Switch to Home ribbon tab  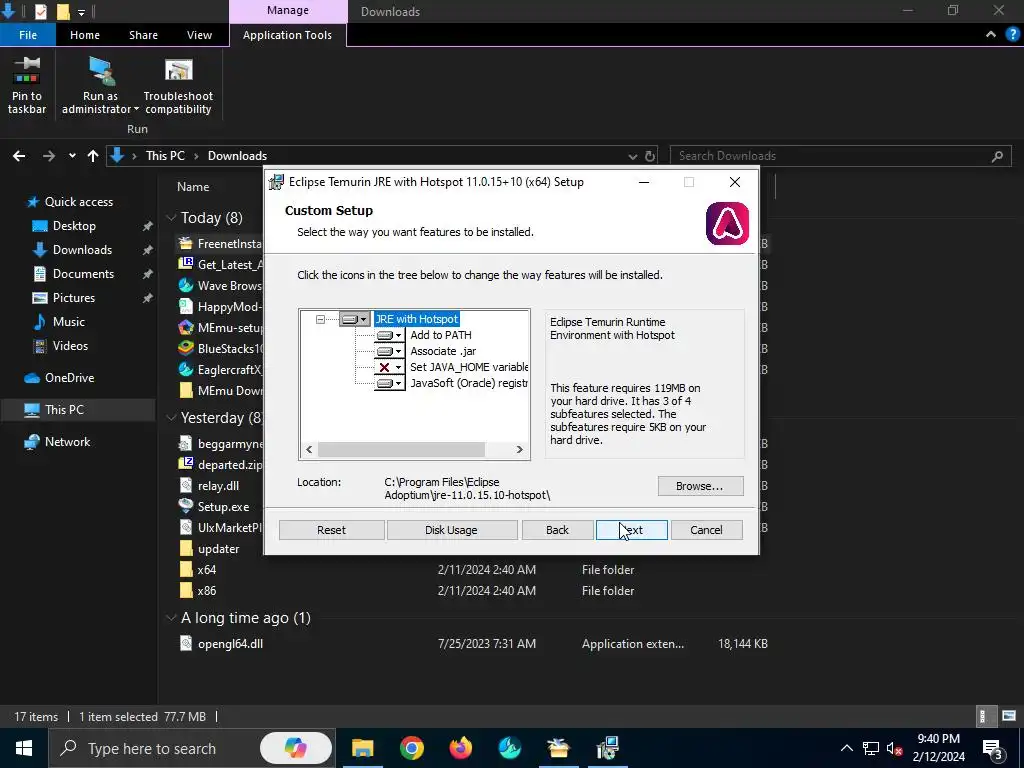coord(85,35)
